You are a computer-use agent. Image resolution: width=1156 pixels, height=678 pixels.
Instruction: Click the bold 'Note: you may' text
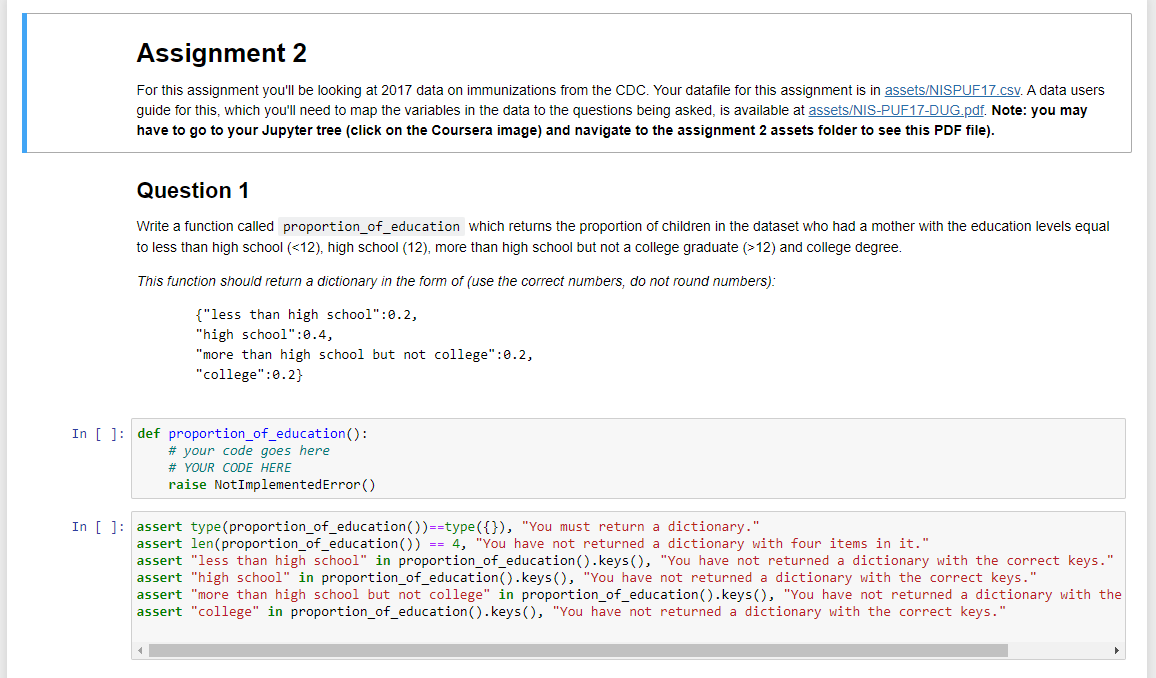(x=1040, y=111)
